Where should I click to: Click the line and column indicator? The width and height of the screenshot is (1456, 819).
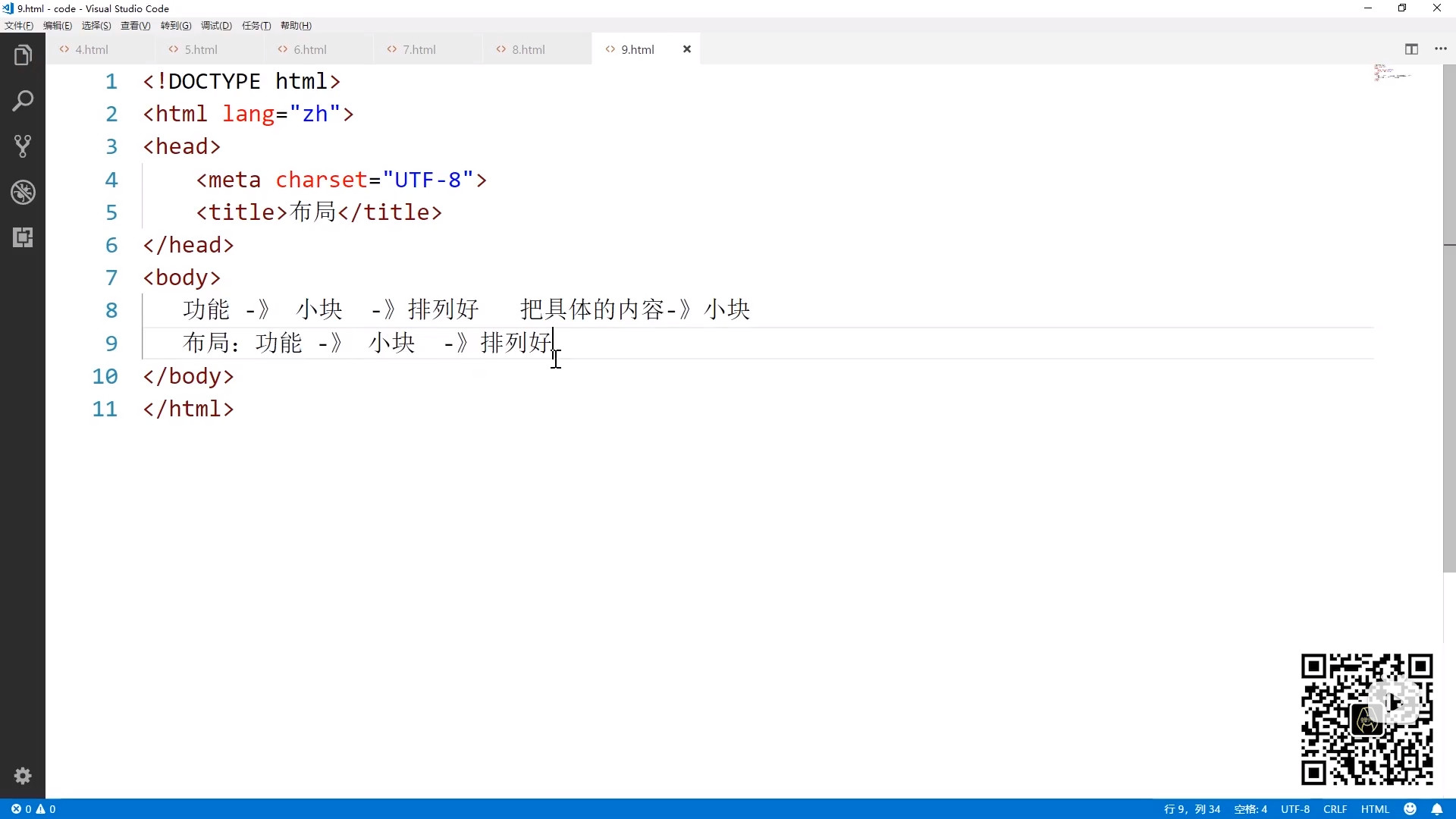[1192, 809]
